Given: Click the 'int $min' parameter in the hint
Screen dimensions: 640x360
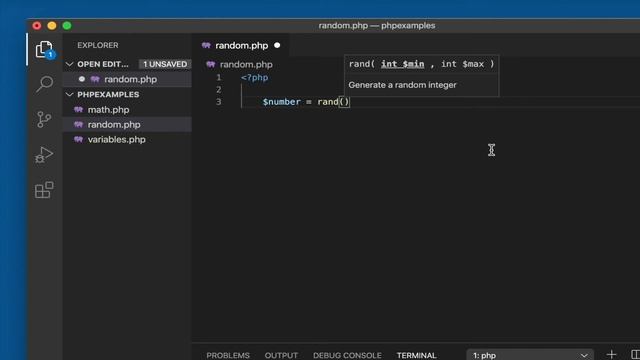Looking at the screenshot, I should (x=402, y=64).
